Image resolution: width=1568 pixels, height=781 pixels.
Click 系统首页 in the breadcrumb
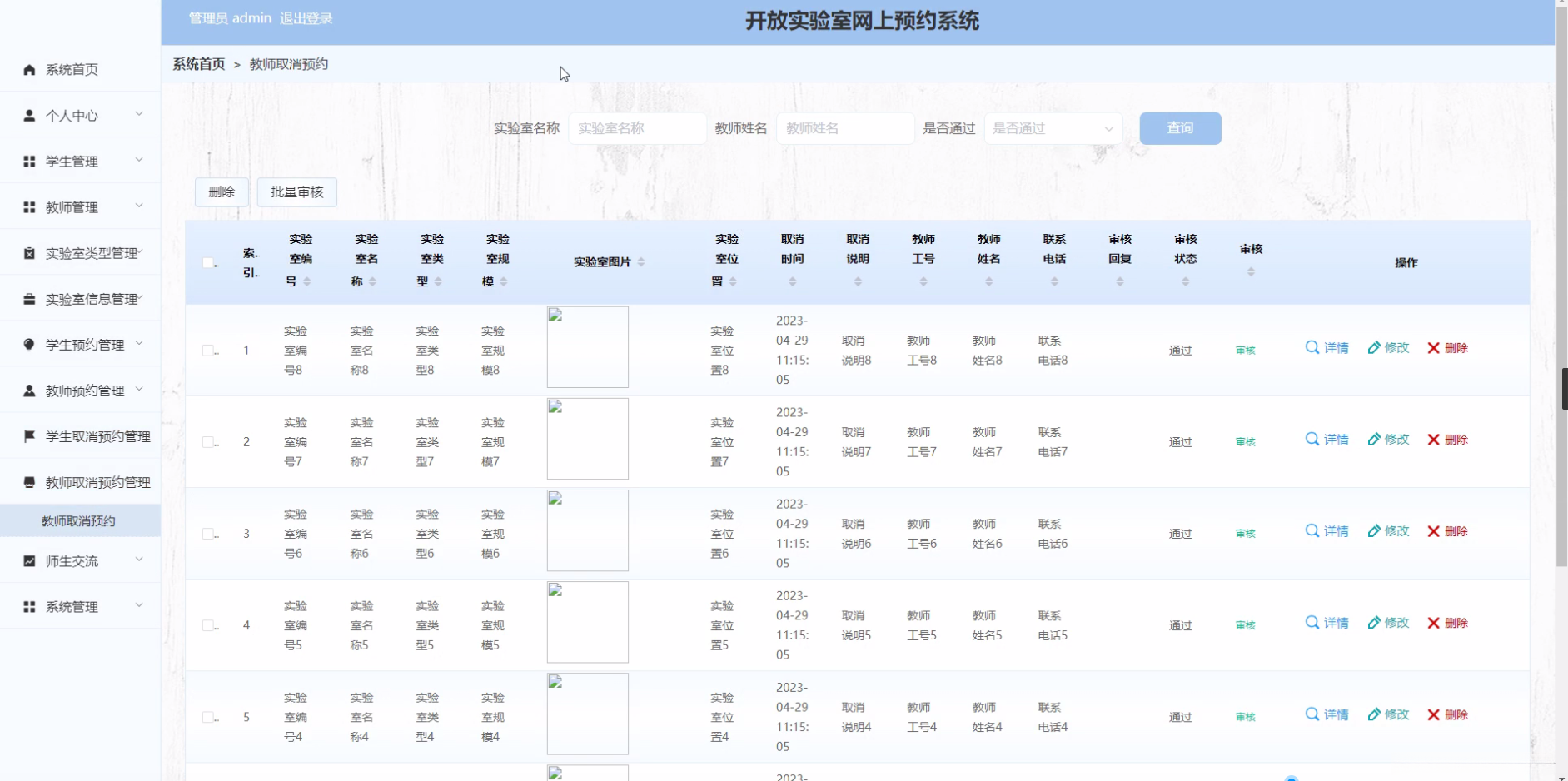199,64
